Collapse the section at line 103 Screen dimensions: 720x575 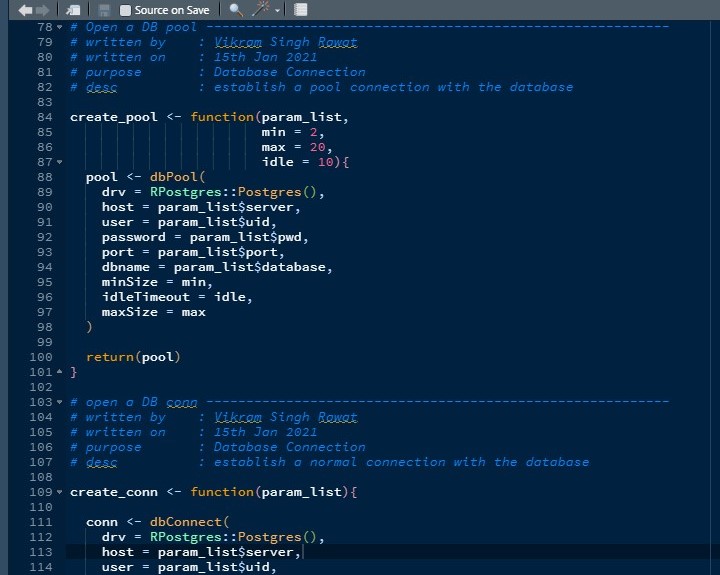(59, 402)
